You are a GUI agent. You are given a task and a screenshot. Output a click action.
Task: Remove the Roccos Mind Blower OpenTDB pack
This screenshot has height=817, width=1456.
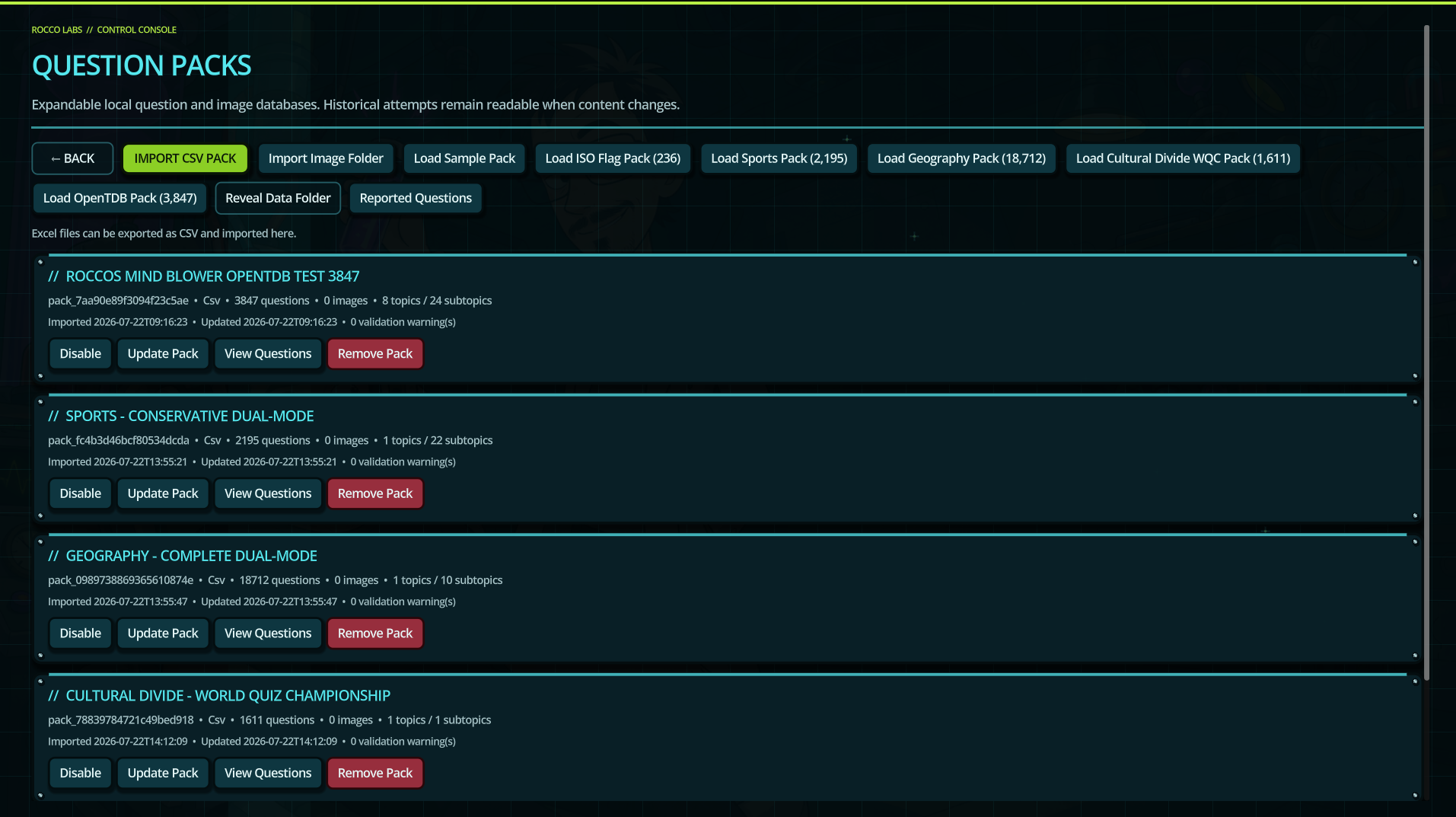pos(375,354)
